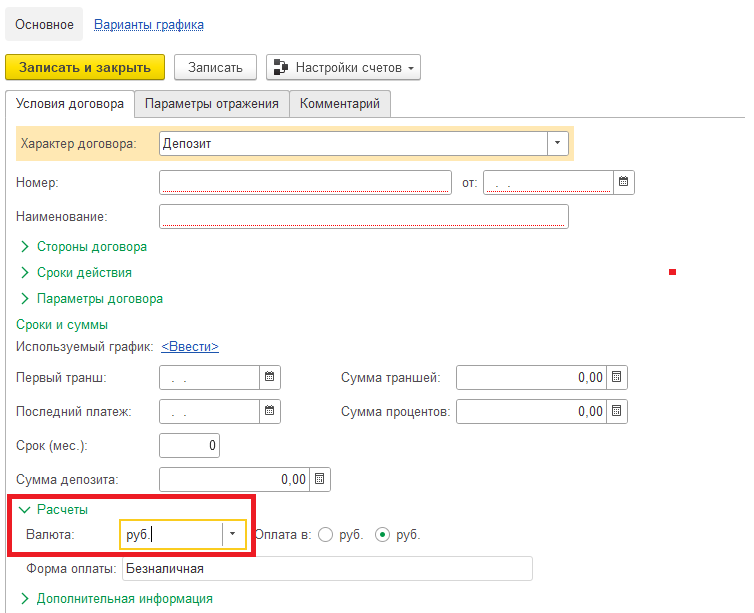Click the Сумма процентов amount field
The width and height of the screenshot is (754, 613).
coord(531,412)
